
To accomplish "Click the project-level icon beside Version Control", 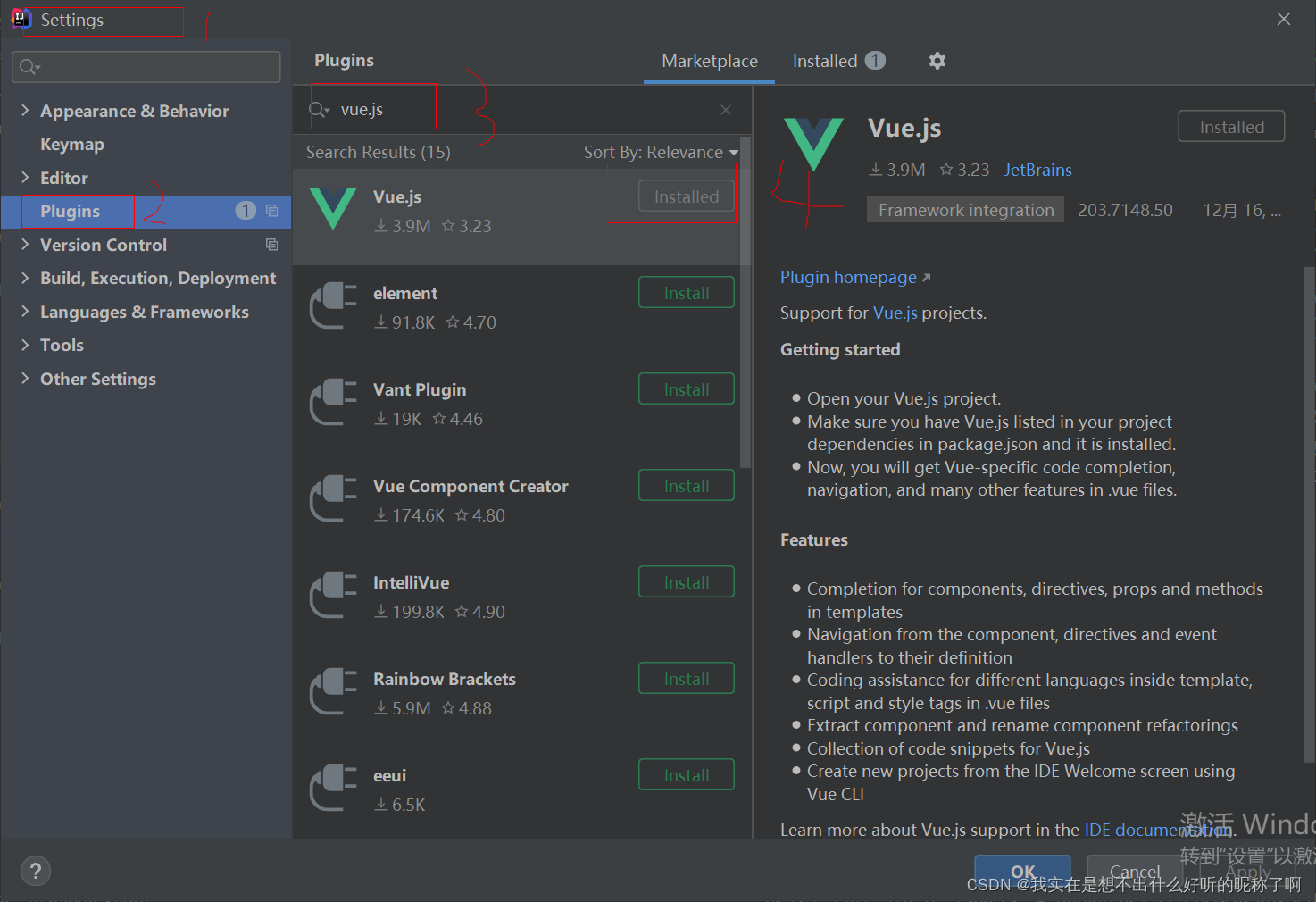I will 272,245.
